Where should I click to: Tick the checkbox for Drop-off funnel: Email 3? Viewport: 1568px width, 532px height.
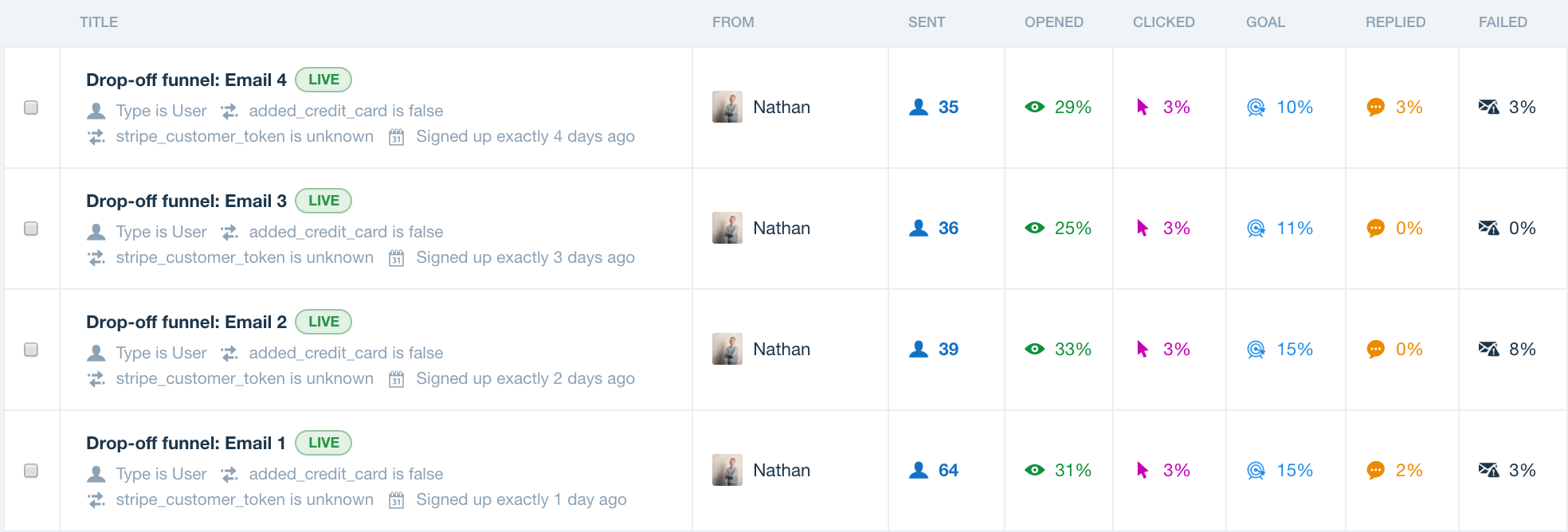click(x=31, y=229)
